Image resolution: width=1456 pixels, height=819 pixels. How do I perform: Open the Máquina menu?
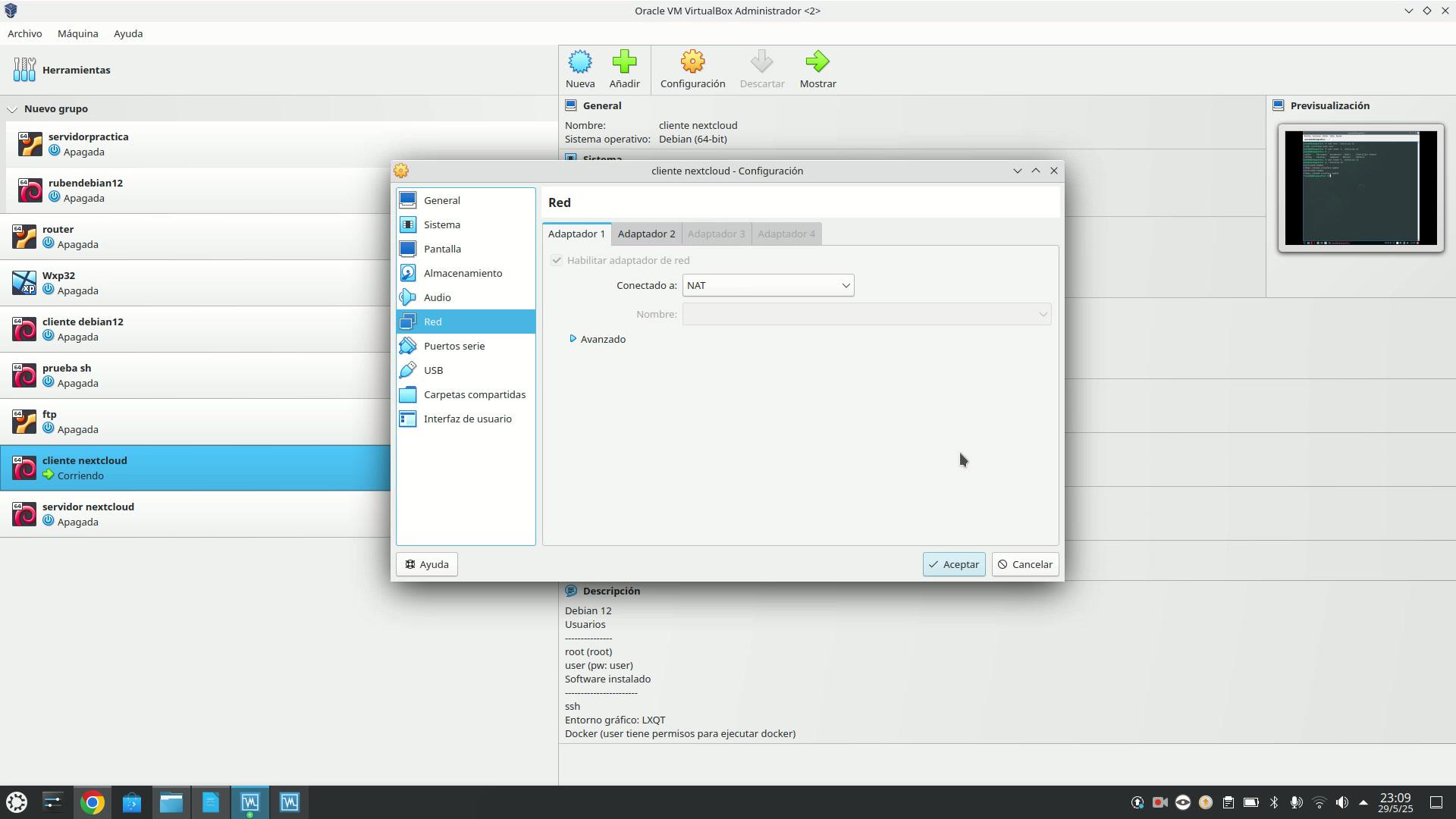pyautogui.click(x=77, y=33)
